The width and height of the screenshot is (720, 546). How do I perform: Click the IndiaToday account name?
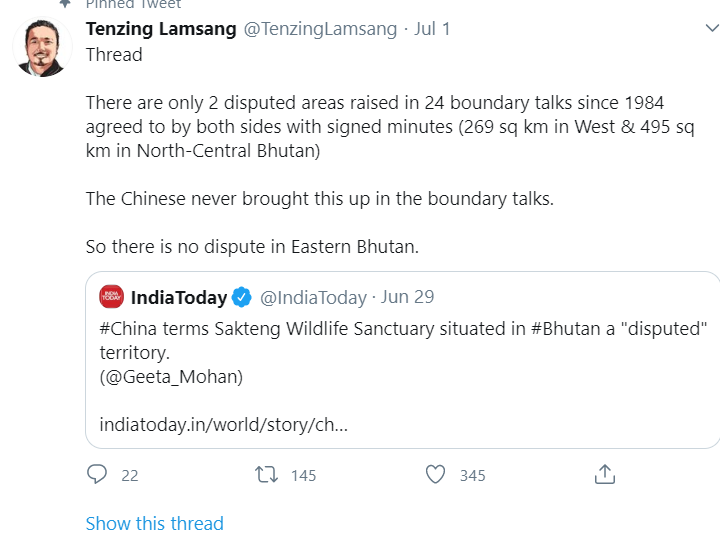pyautogui.click(x=179, y=297)
